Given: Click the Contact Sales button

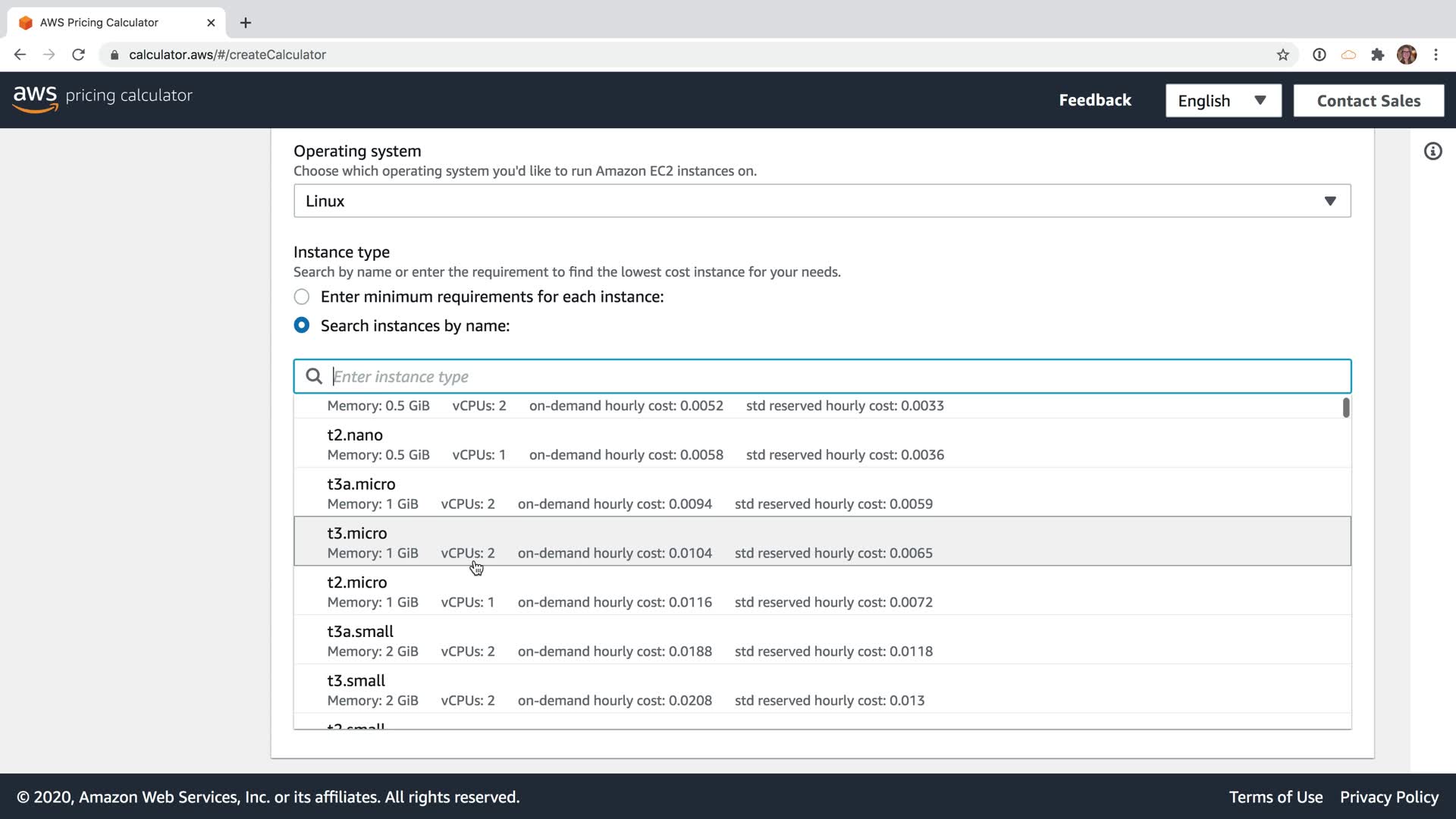Looking at the screenshot, I should pyautogui.click(x=1368, y=101).
